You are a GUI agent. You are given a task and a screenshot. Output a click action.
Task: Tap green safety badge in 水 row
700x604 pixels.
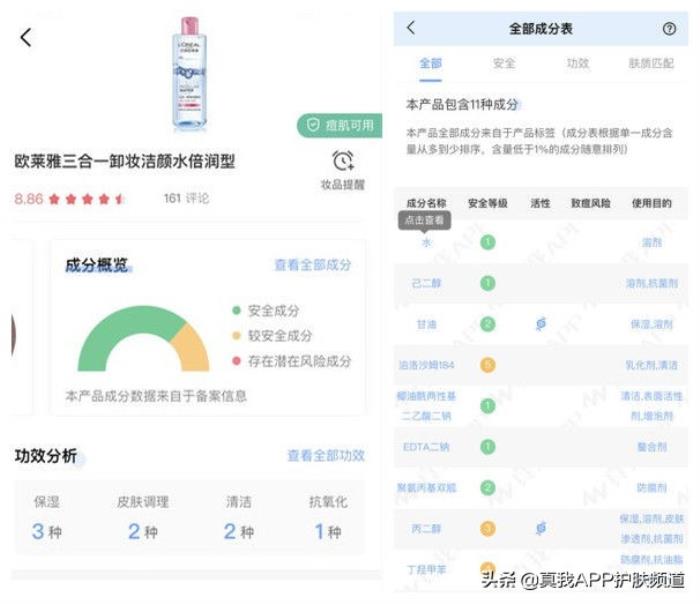488,242
